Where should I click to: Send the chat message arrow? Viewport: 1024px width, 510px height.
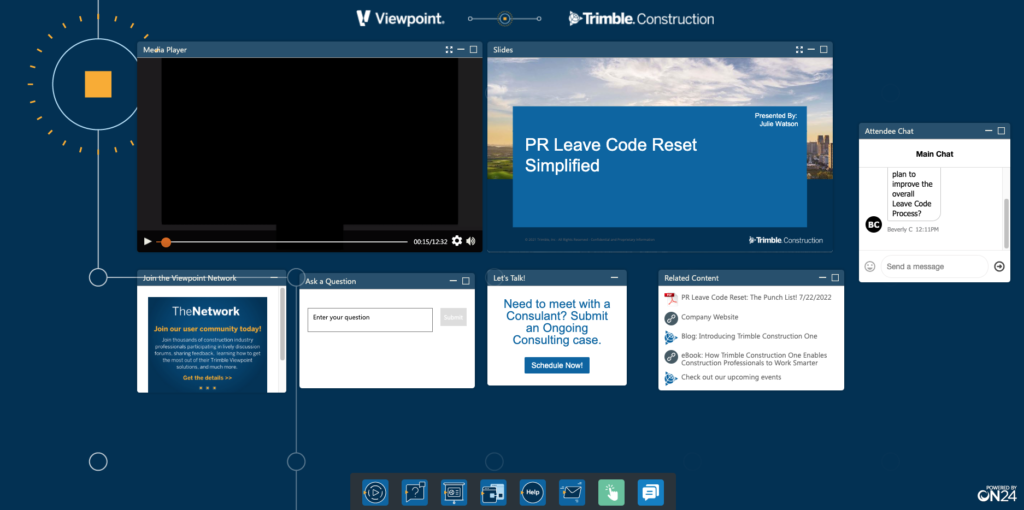999,266
